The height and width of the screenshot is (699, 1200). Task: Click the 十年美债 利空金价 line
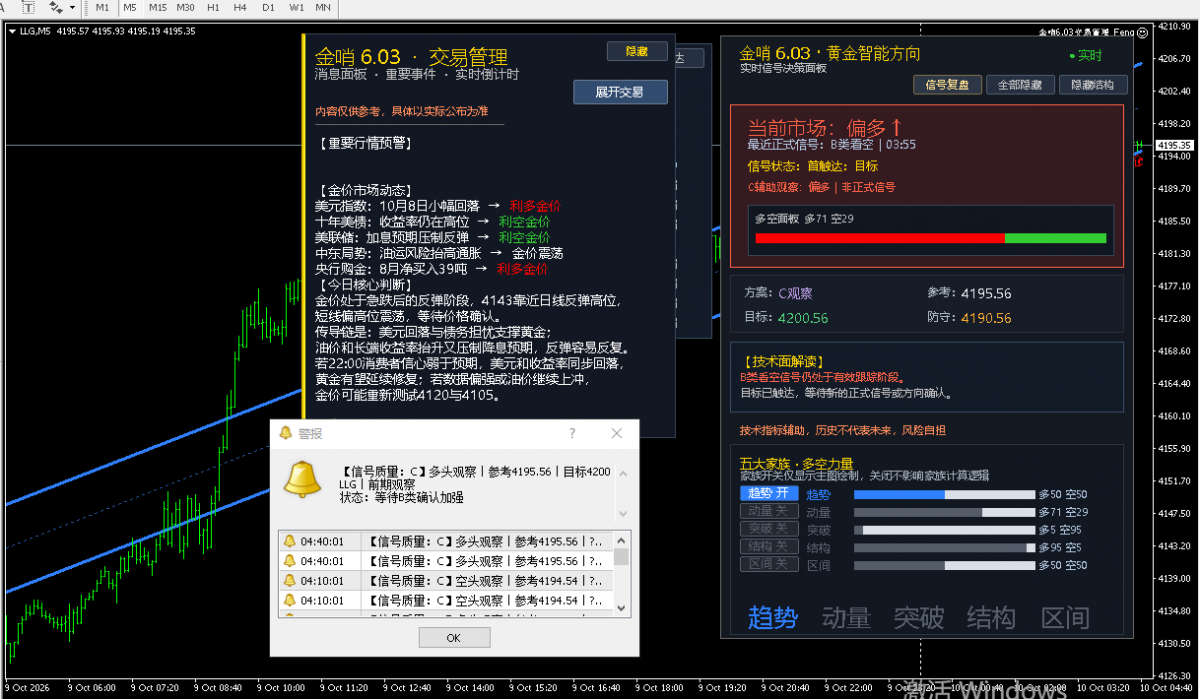(x=432, y=221)
